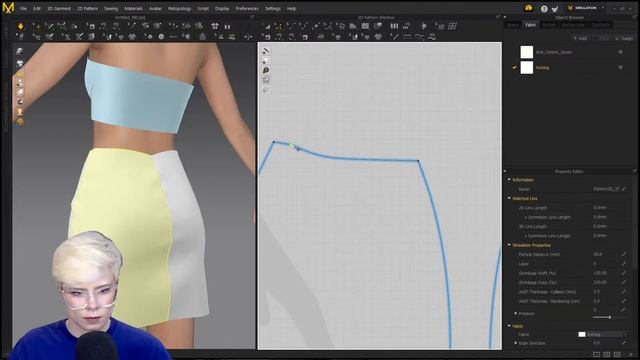Screen dimensions: 640x360
Task: Toggle the orange sphere icon in 3D sidebar
Action: 20,121
